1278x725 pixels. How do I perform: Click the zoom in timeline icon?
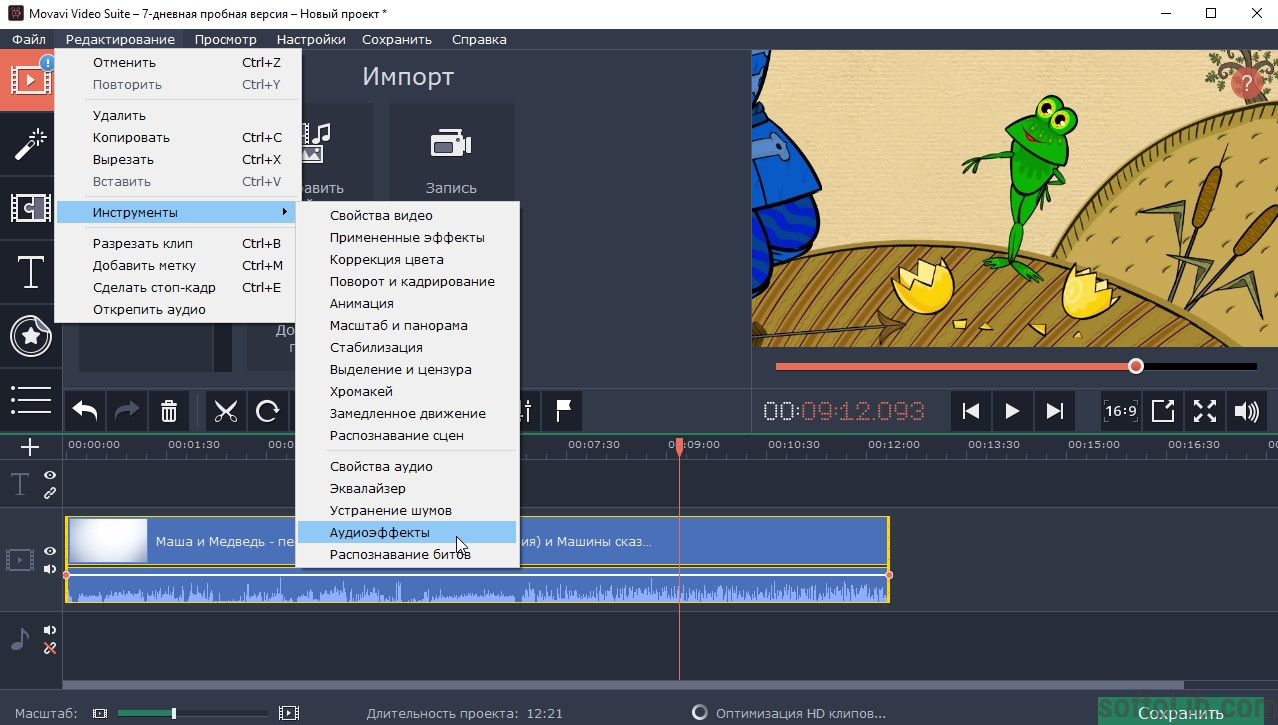[x=289, y=713]
